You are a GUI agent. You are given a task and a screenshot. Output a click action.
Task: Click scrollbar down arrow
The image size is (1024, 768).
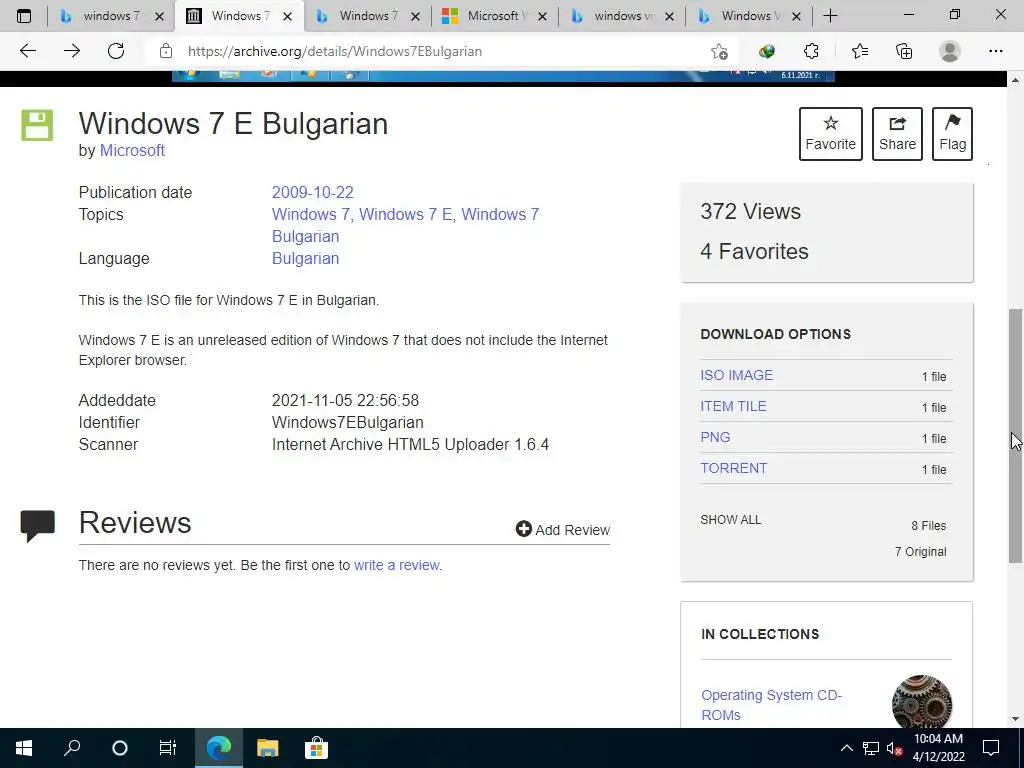click(1016, 719)
